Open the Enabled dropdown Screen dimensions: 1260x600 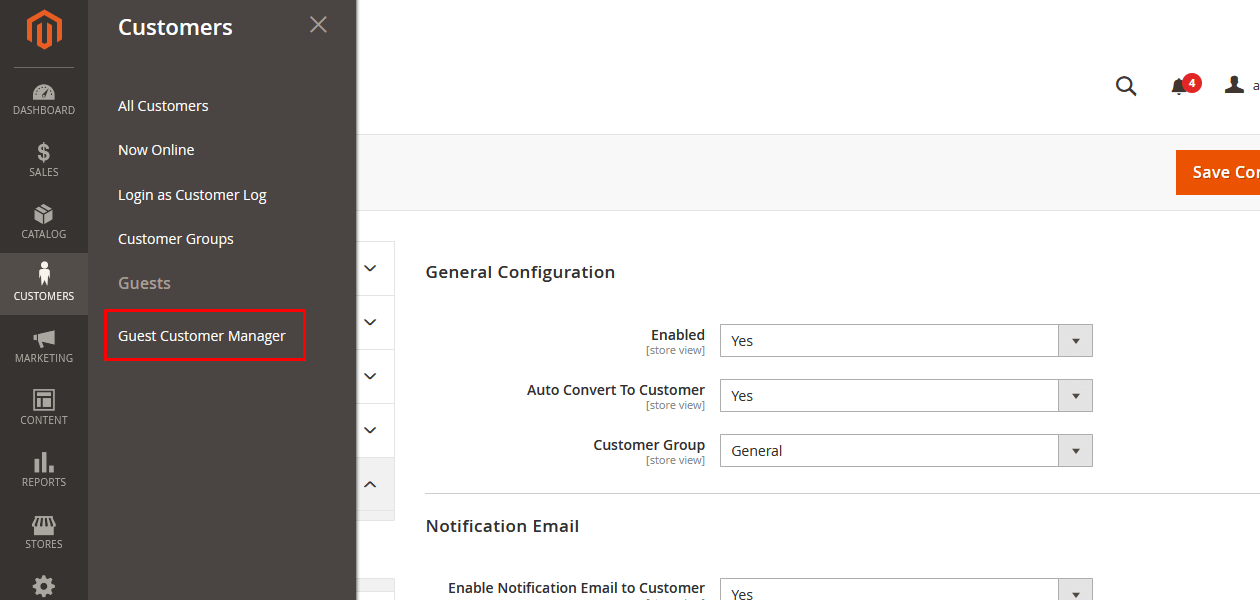(x=906, y=341)
